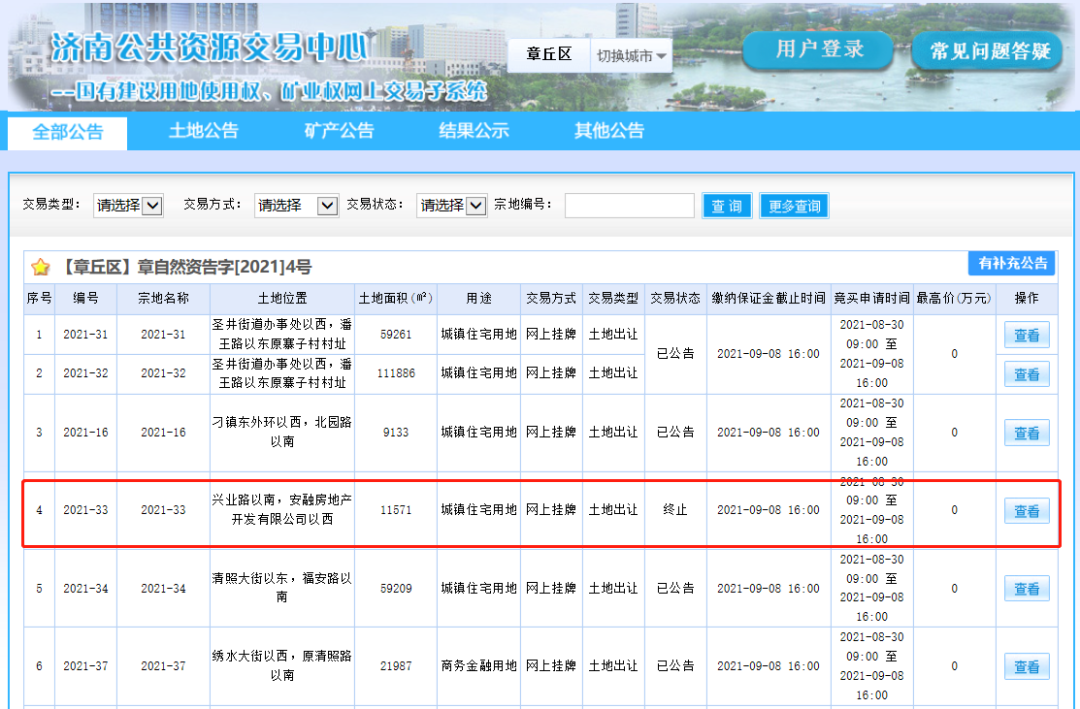Select the area cell 9133

pos(396,432)
